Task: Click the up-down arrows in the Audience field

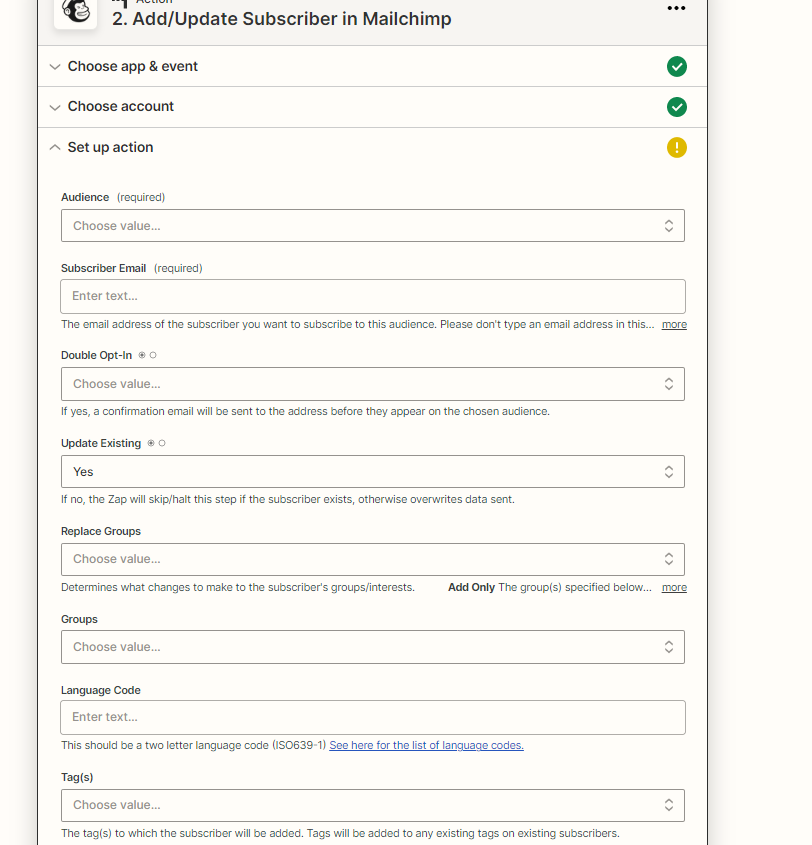Action: pyautogui.click(x=669, y=226)
